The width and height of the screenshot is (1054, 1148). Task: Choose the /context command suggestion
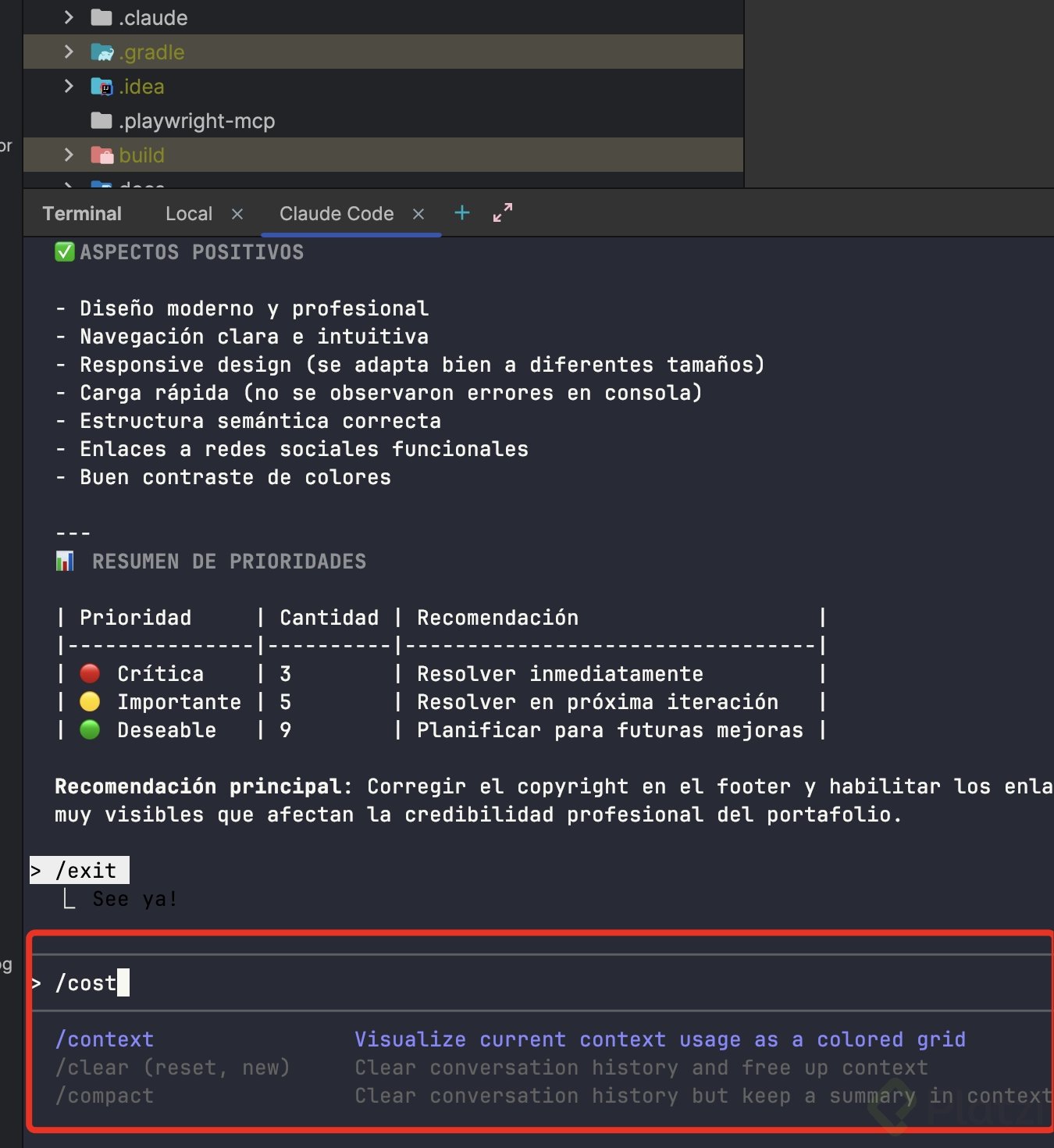pyautogui.click(x=105, y=1039)
